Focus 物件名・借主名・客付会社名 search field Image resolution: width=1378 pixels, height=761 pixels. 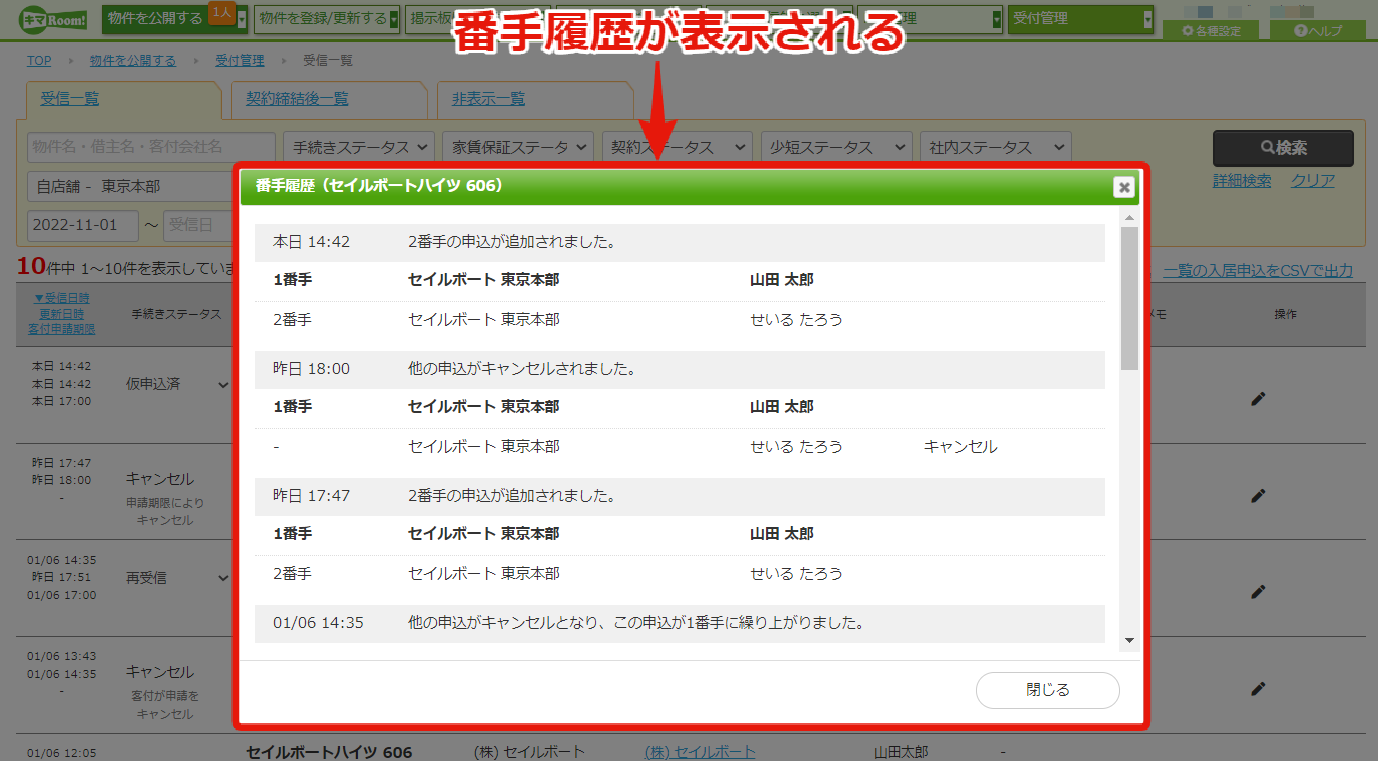pyautogui.click(x=151, y=147)
